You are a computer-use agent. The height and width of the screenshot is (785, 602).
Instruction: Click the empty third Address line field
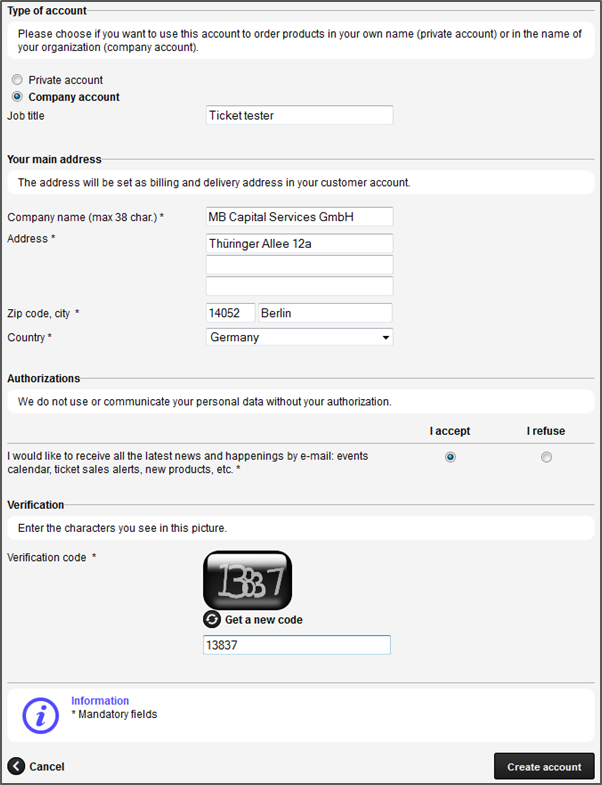pyautogui.click(x=299, y=286)
